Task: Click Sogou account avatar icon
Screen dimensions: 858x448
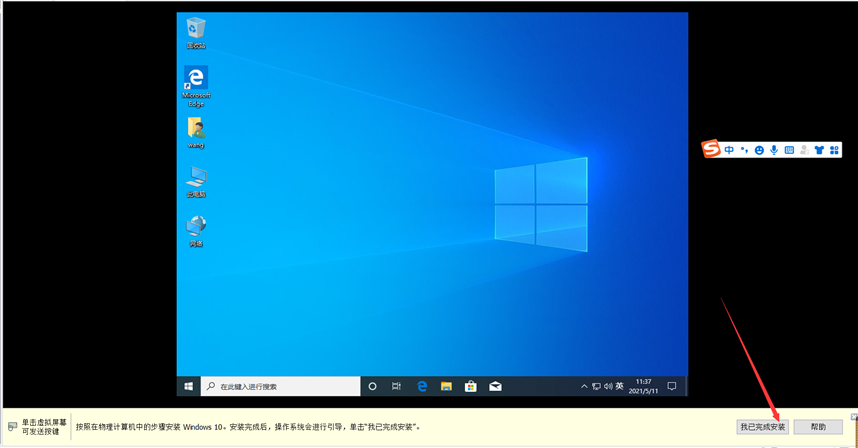Action: click(x=804, y=150)
